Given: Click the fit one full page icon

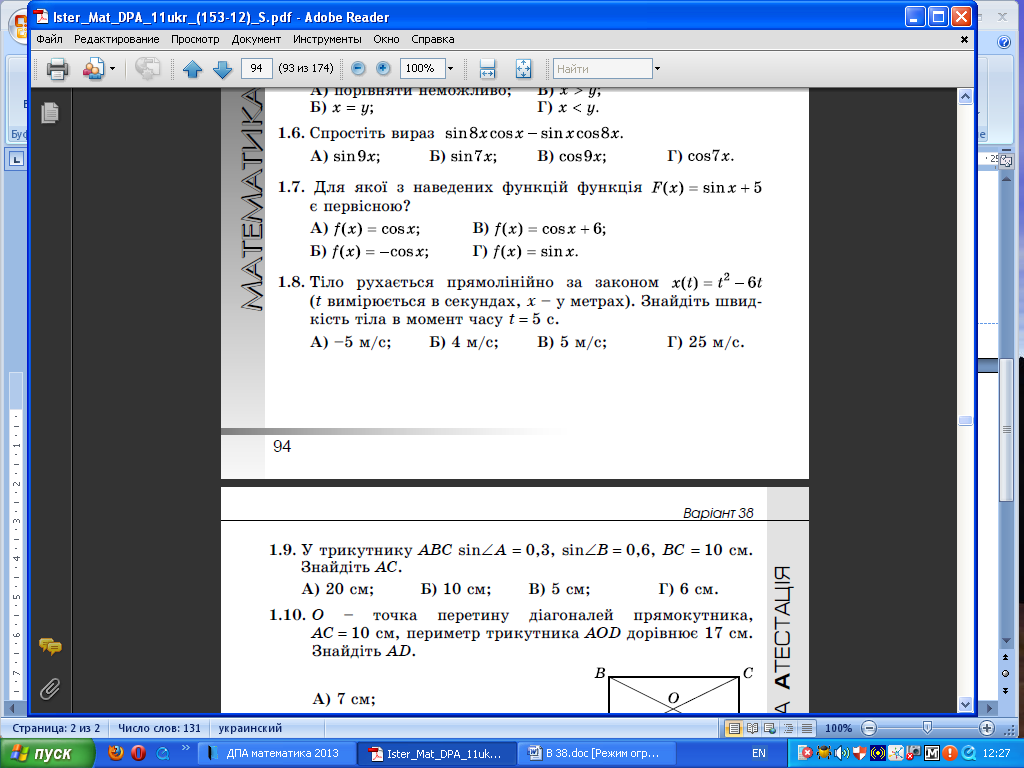Looking at the screenshot, I should [x=523, y=69].
